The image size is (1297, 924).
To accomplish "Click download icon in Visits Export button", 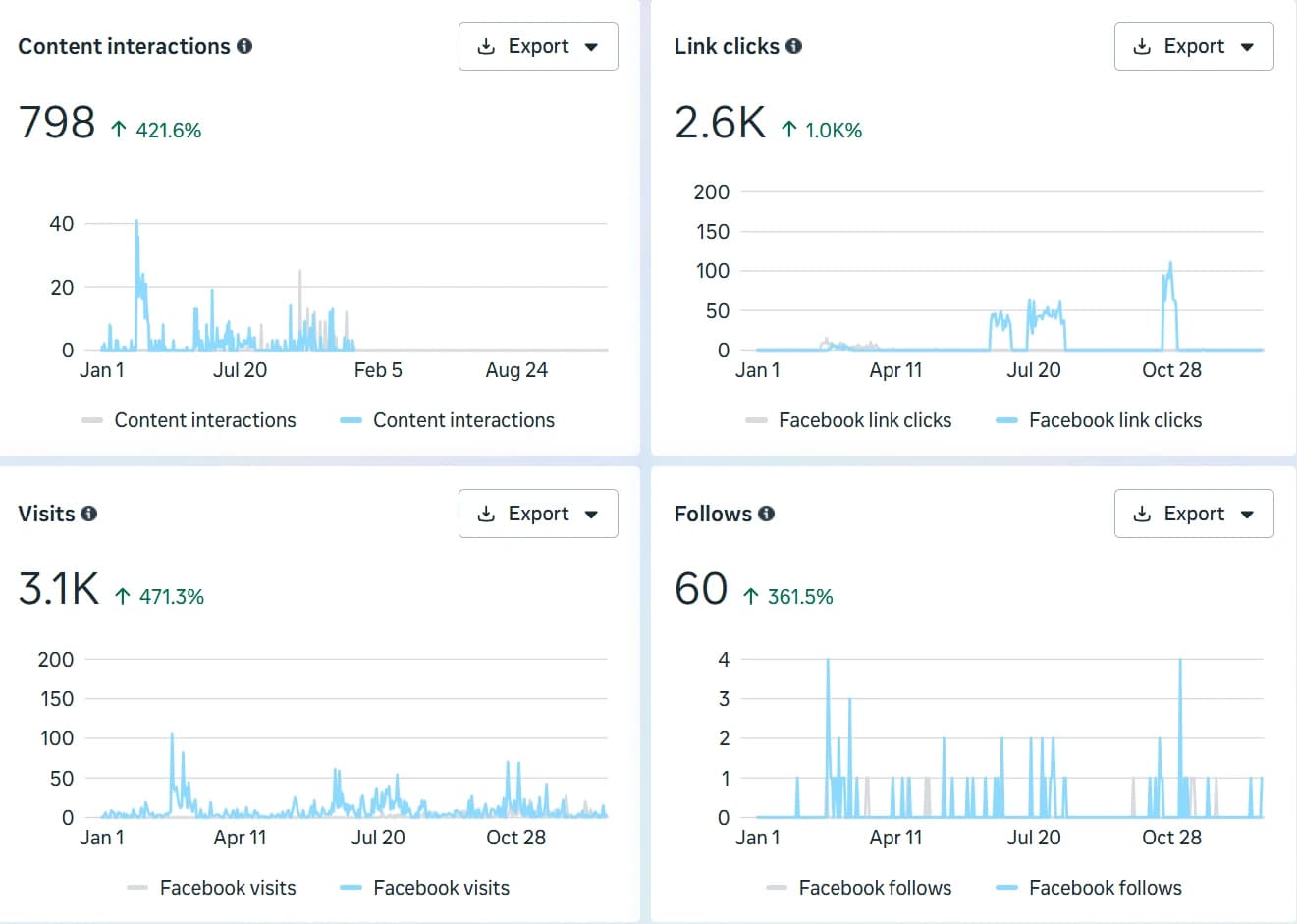I will pos(486,515).
